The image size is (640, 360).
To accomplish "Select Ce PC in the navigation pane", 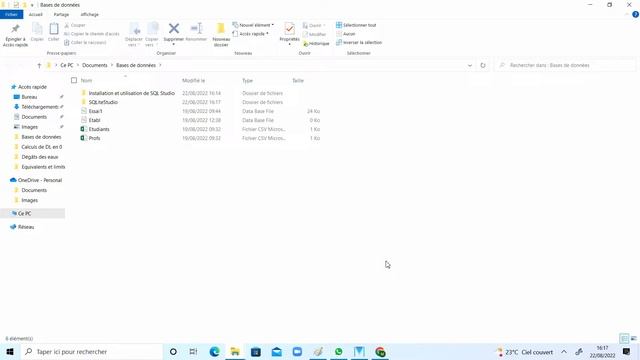I will click(x=24, y=213).
